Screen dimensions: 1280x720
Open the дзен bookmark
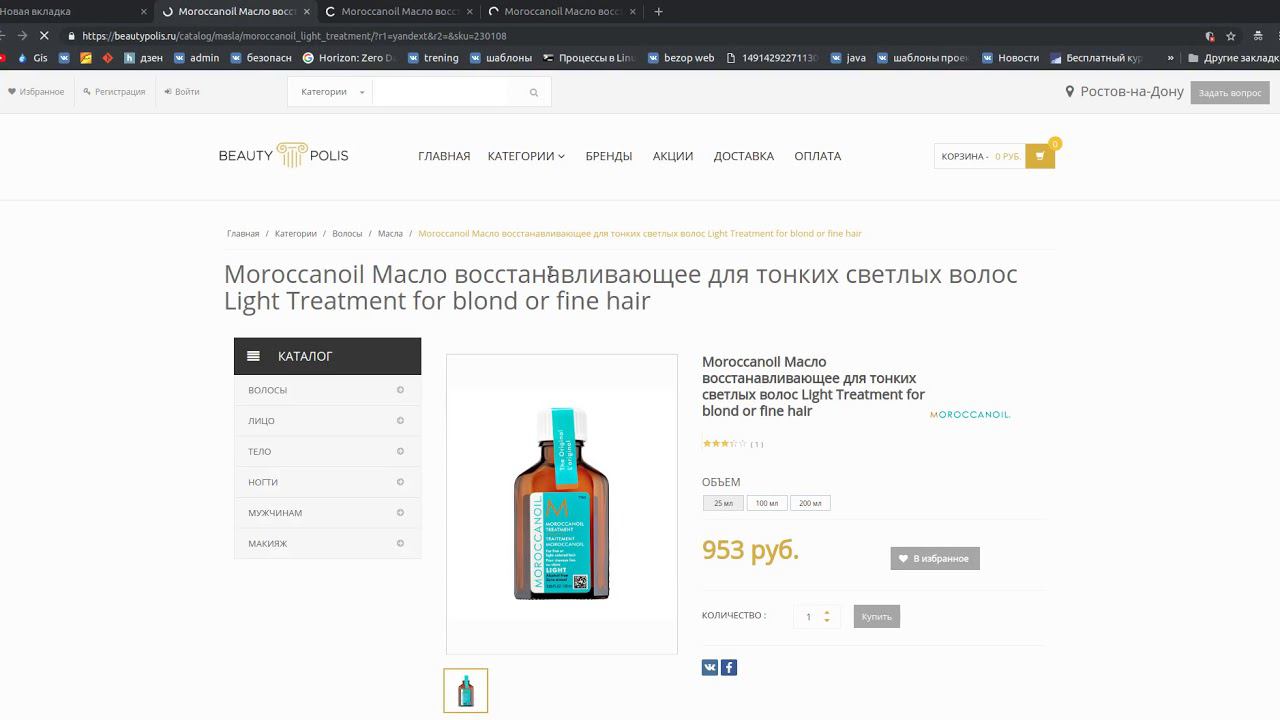click(x=143, y=58)
